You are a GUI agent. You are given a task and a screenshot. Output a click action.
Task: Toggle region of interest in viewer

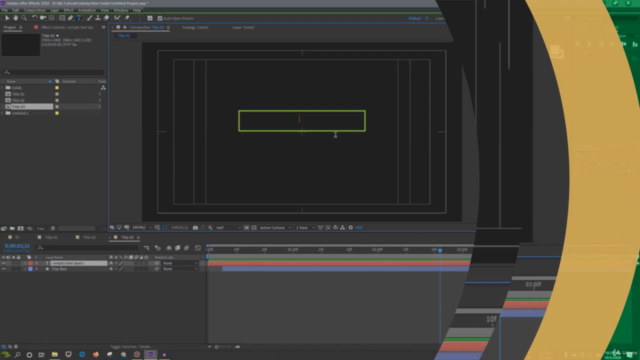click(x=247, y=228)
